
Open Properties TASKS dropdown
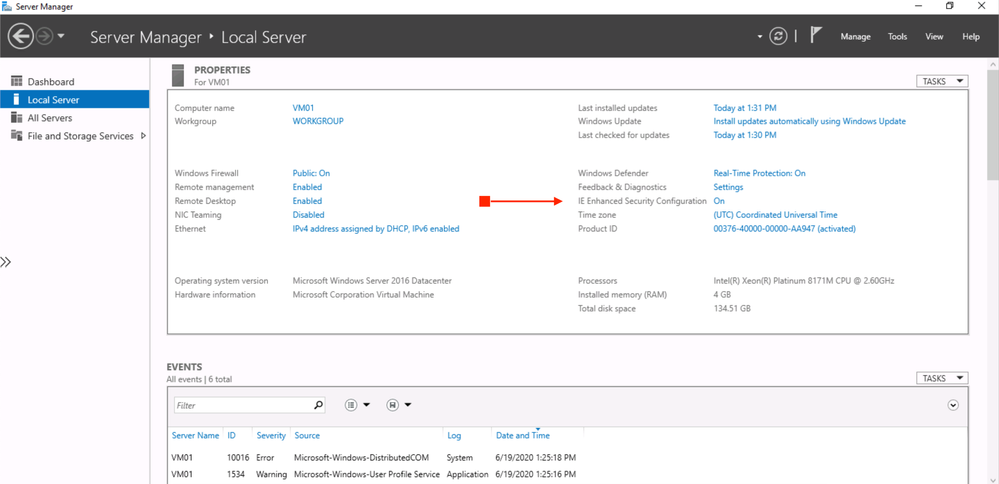[x=942, y=81]
